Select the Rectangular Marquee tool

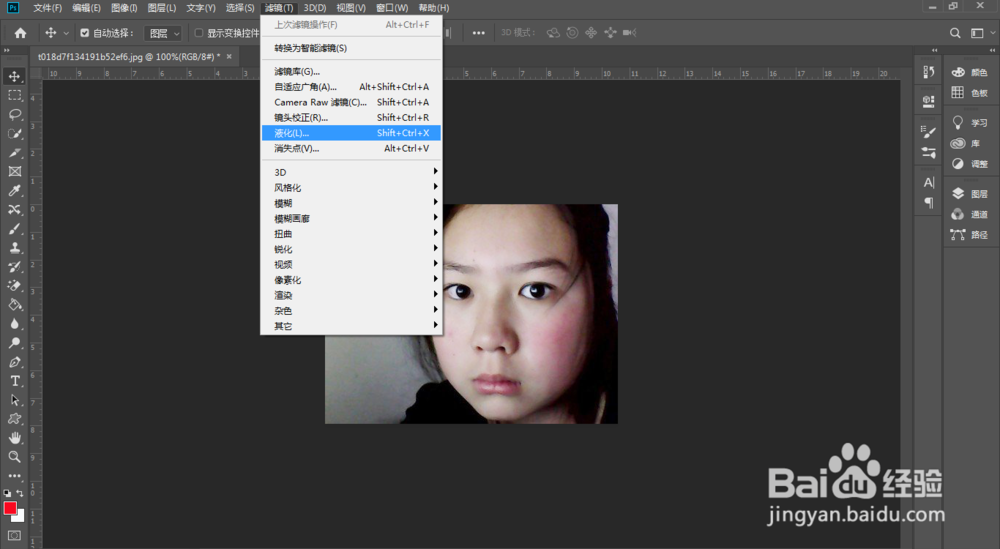[15, 96]
